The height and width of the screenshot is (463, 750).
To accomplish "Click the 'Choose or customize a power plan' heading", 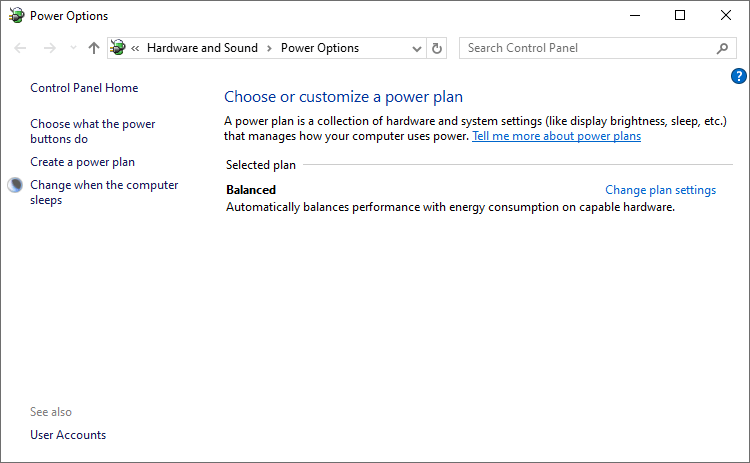I will [x=343, y=97].
